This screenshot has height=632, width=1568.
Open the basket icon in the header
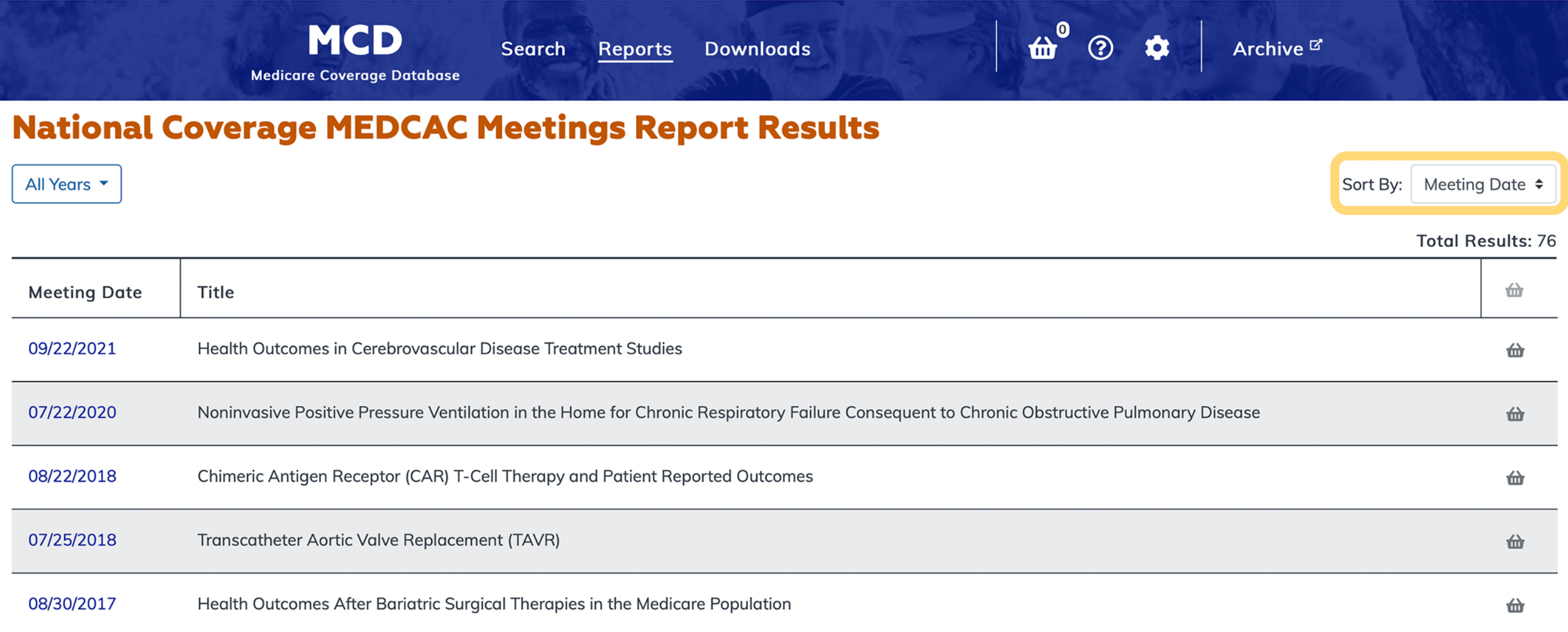[1043, 47]
